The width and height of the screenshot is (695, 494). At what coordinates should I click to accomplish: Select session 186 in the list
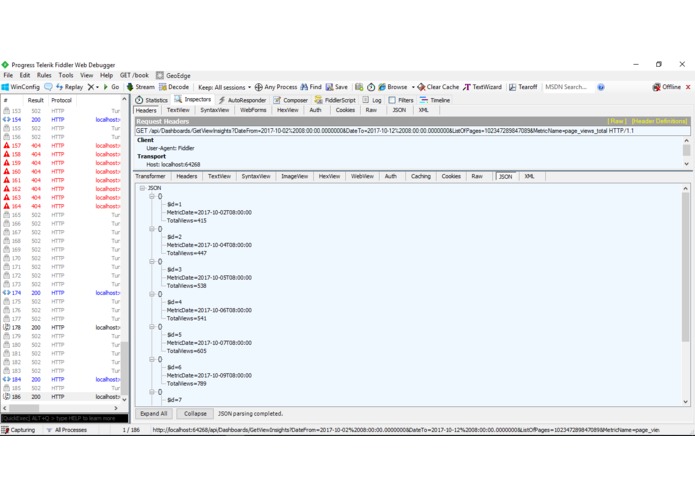[x=61, y=397]
